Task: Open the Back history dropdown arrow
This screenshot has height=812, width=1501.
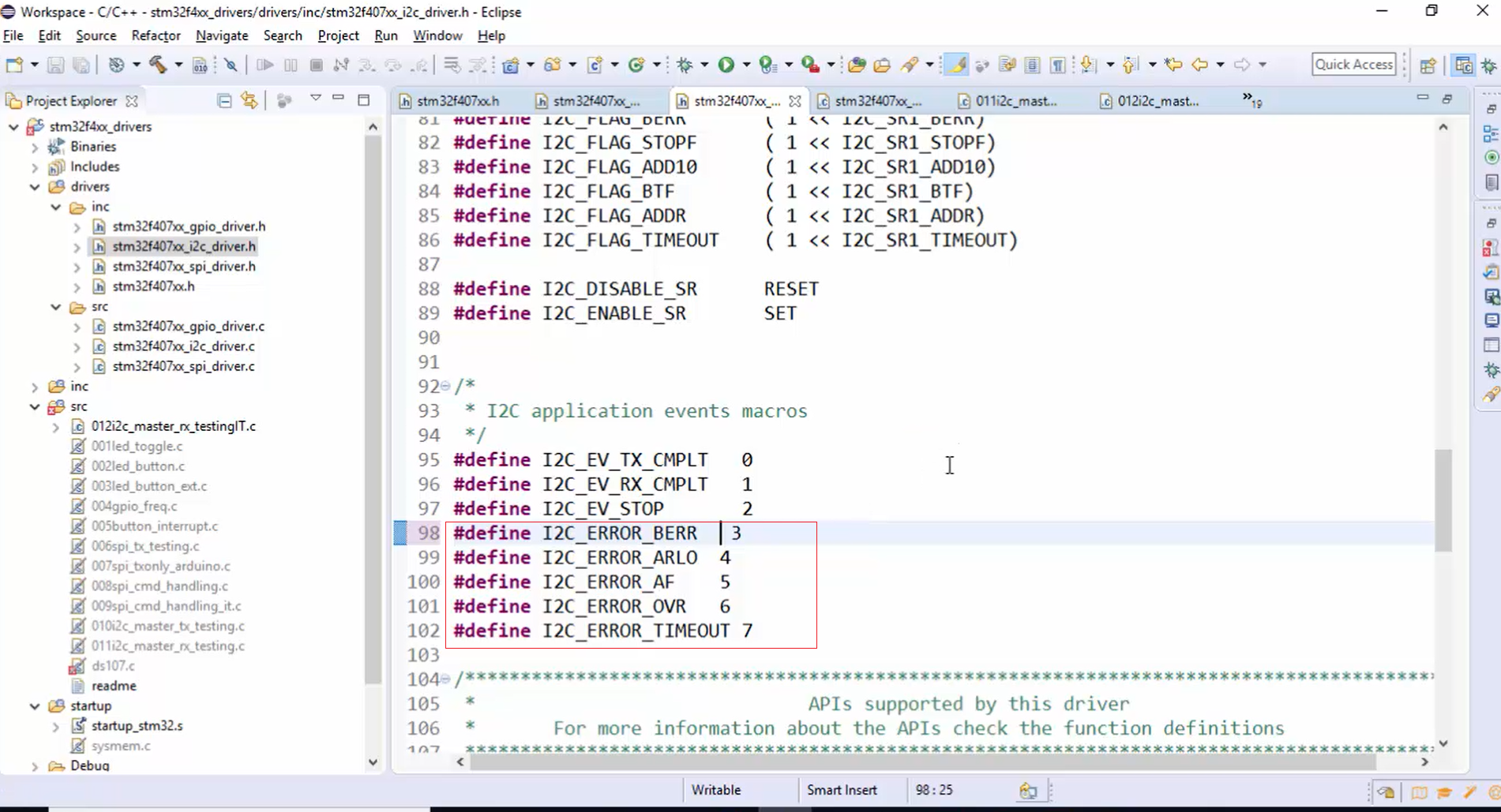Action: (1220, 65)
